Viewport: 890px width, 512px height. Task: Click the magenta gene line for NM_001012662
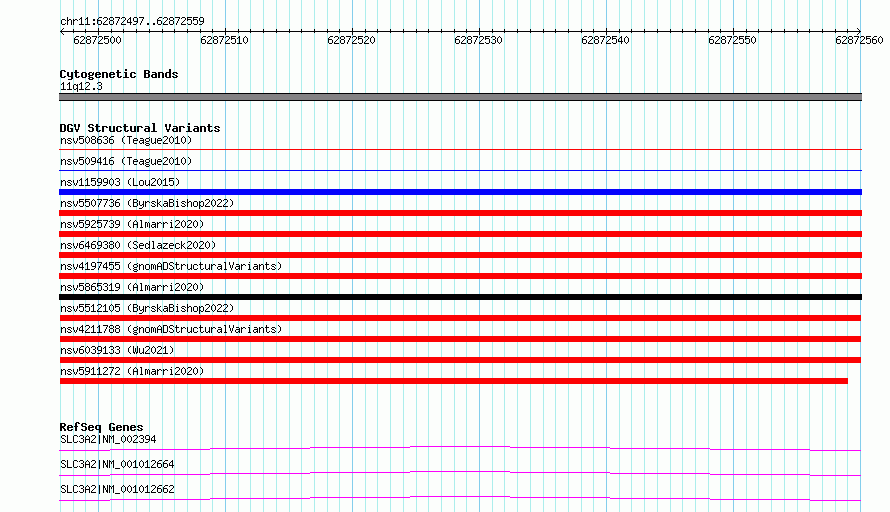point(460,498)
